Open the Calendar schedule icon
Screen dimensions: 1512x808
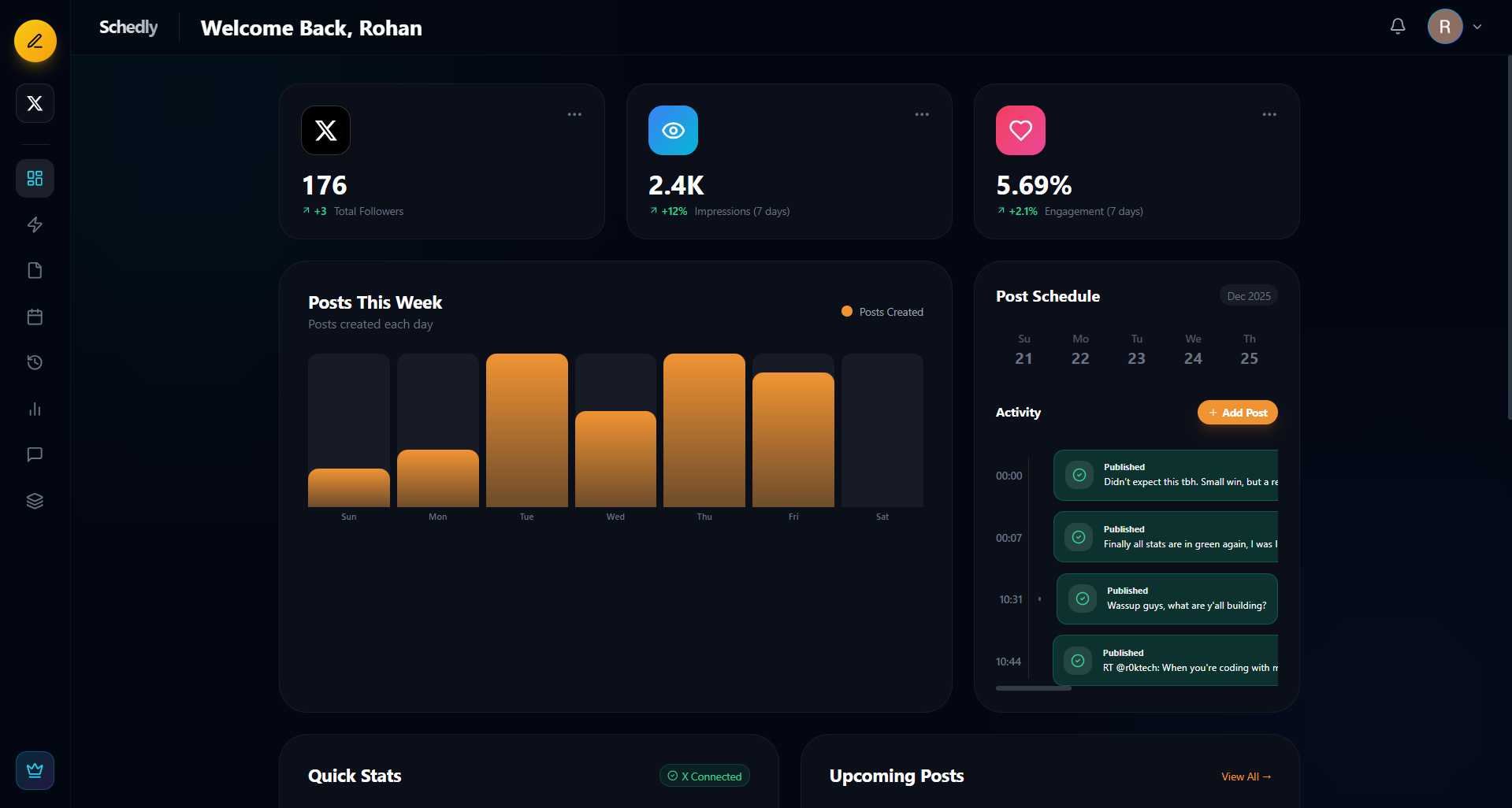(35, 317)
